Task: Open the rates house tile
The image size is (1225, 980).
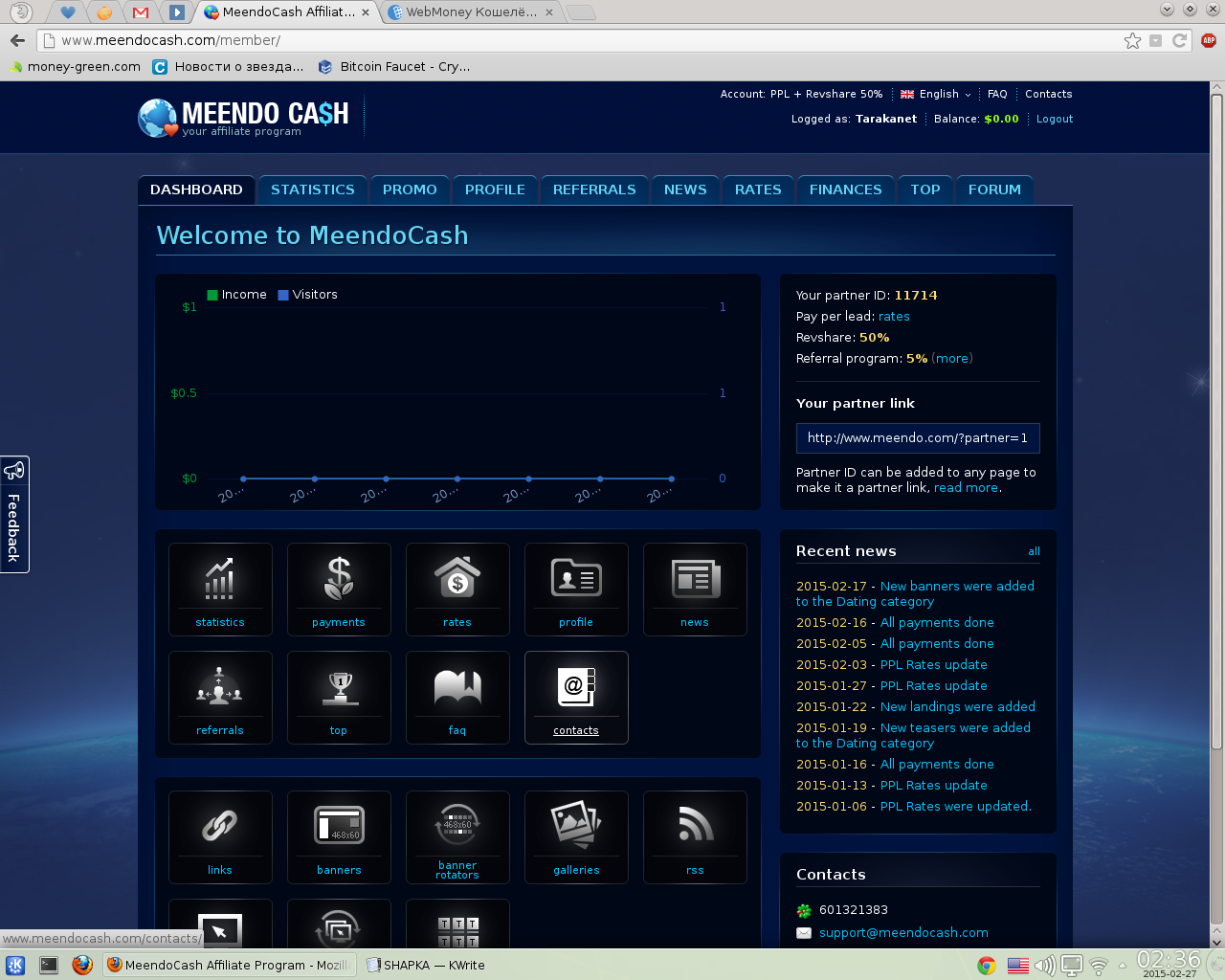Action: tap(457, 590)
